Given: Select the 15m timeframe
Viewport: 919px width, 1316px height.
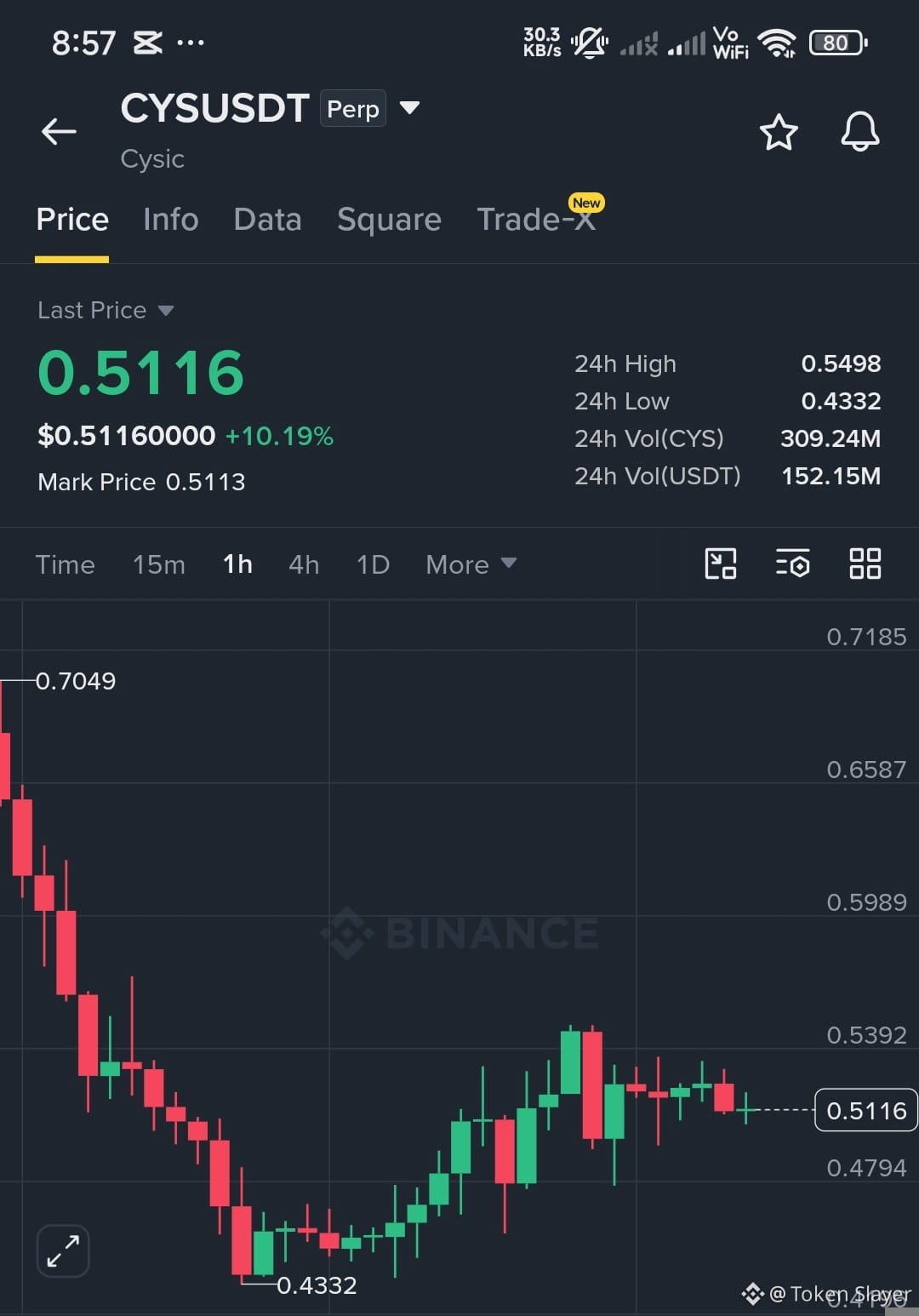Looking at the screenshot, I should pyautogui.click(x=158, y=564).
